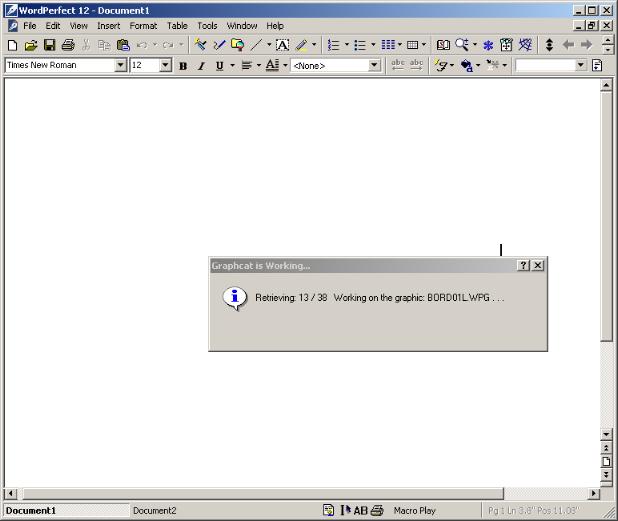Insert a Text box with the A icon
The height and width of the screenshot is (521, 618).
[282, 45]
